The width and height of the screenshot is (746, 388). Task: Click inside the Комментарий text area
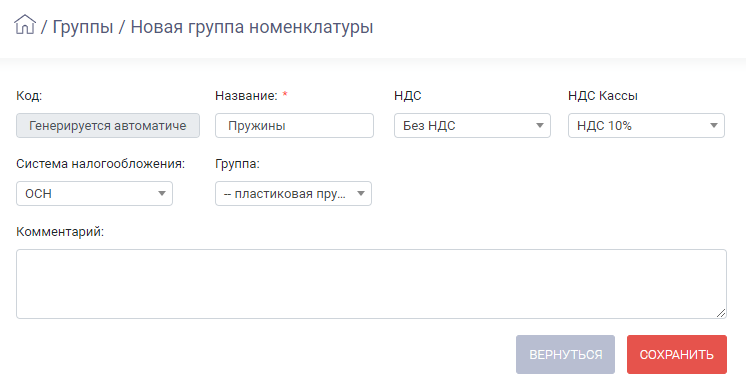[x=371, y=284]
